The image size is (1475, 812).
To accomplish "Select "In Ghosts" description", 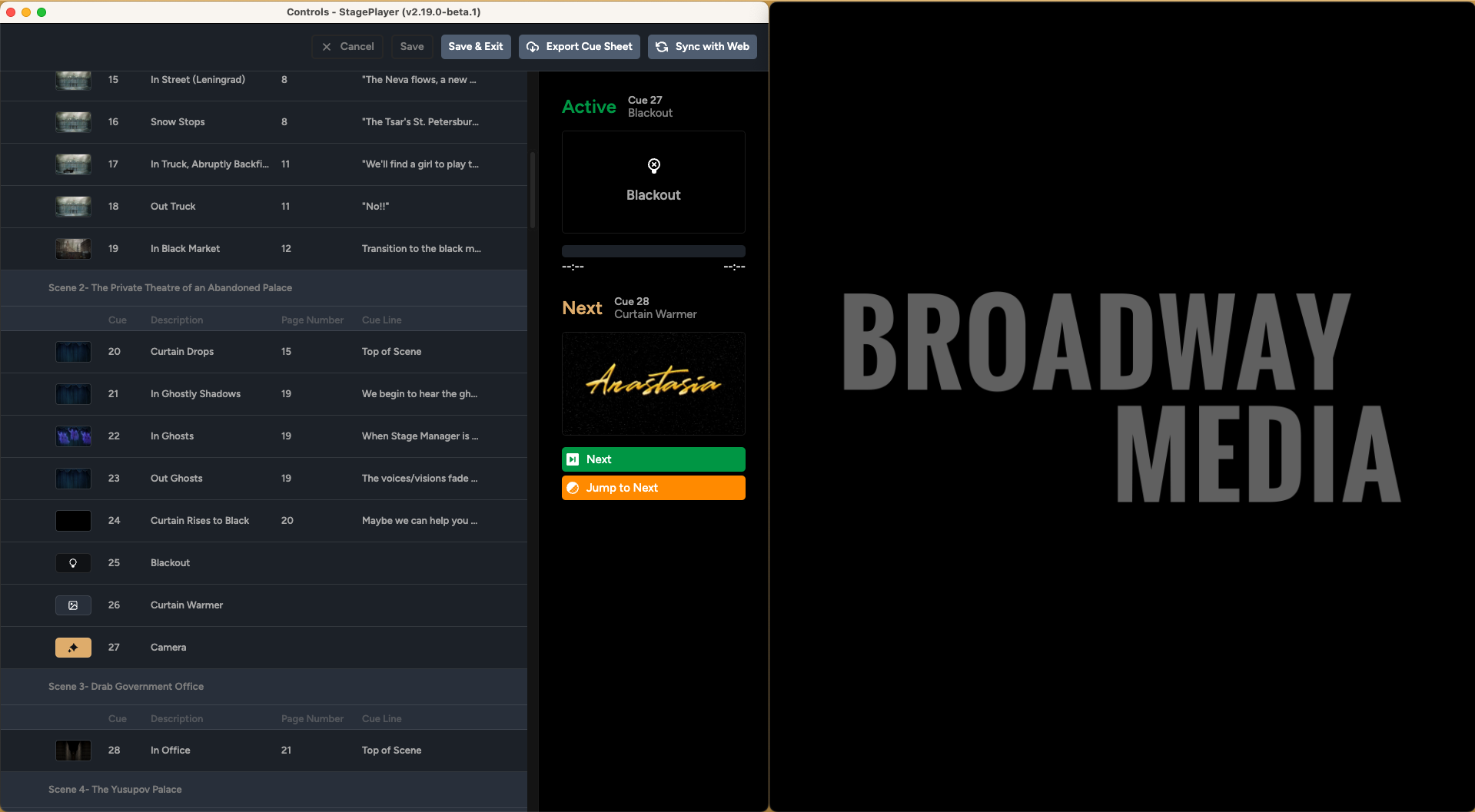I will click(172, 436).
